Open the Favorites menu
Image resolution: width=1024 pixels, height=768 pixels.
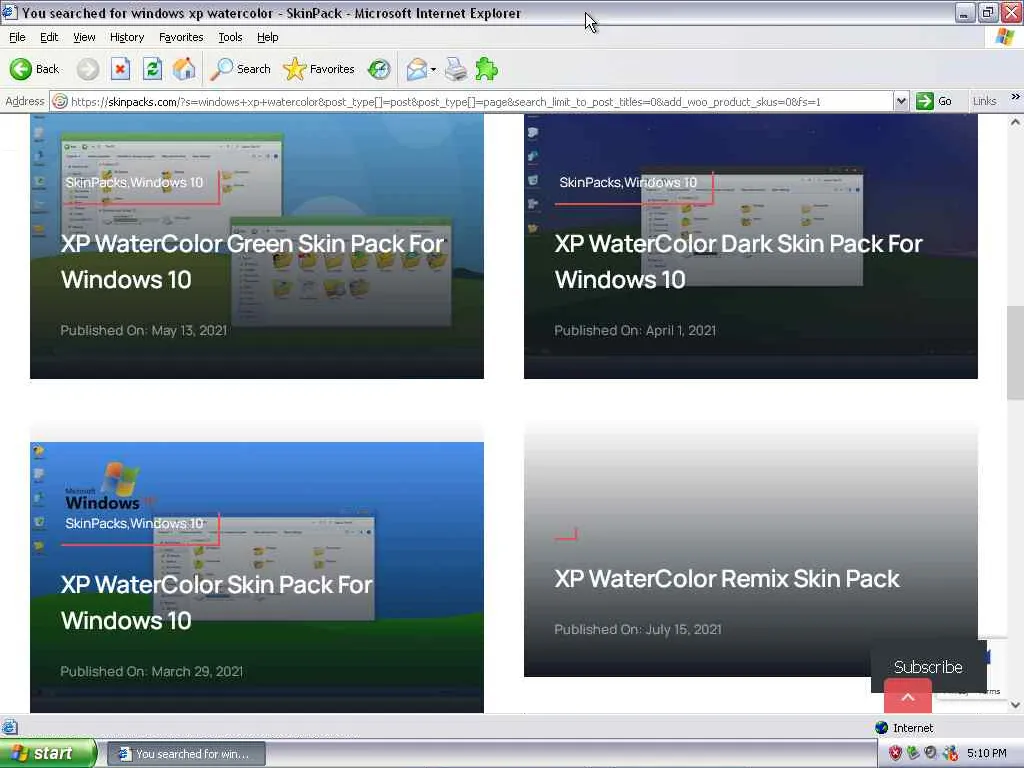click(181, 37)
